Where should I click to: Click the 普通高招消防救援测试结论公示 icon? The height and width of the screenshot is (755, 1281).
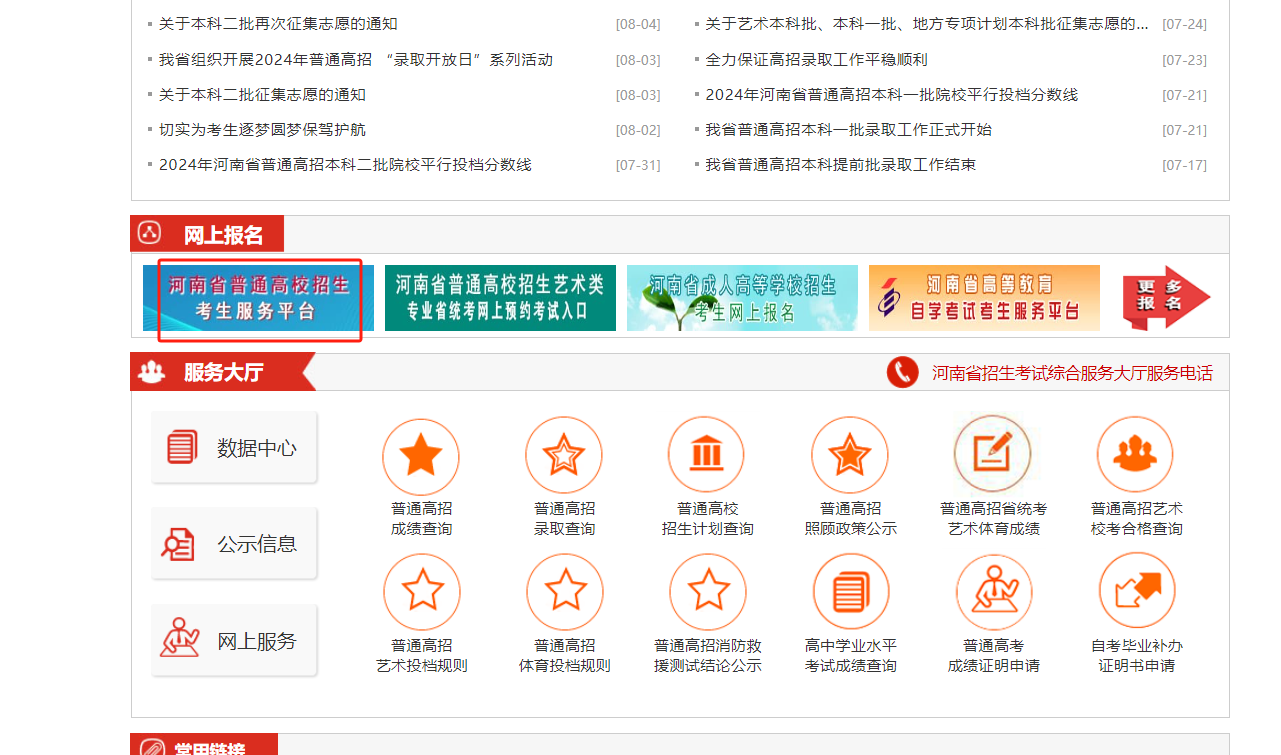coord(707,592)
